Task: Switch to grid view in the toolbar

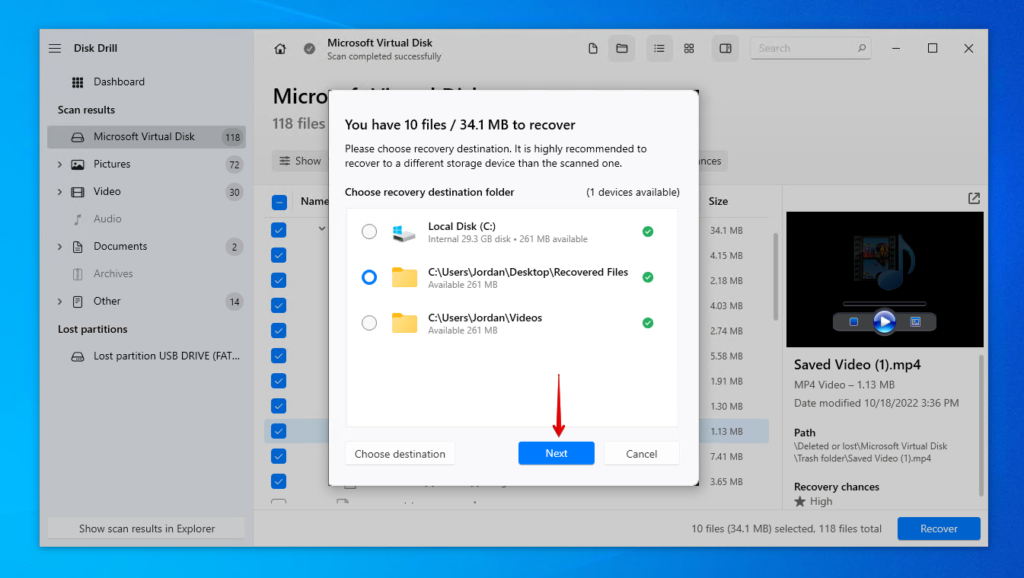Action: (x=689, y=47)
